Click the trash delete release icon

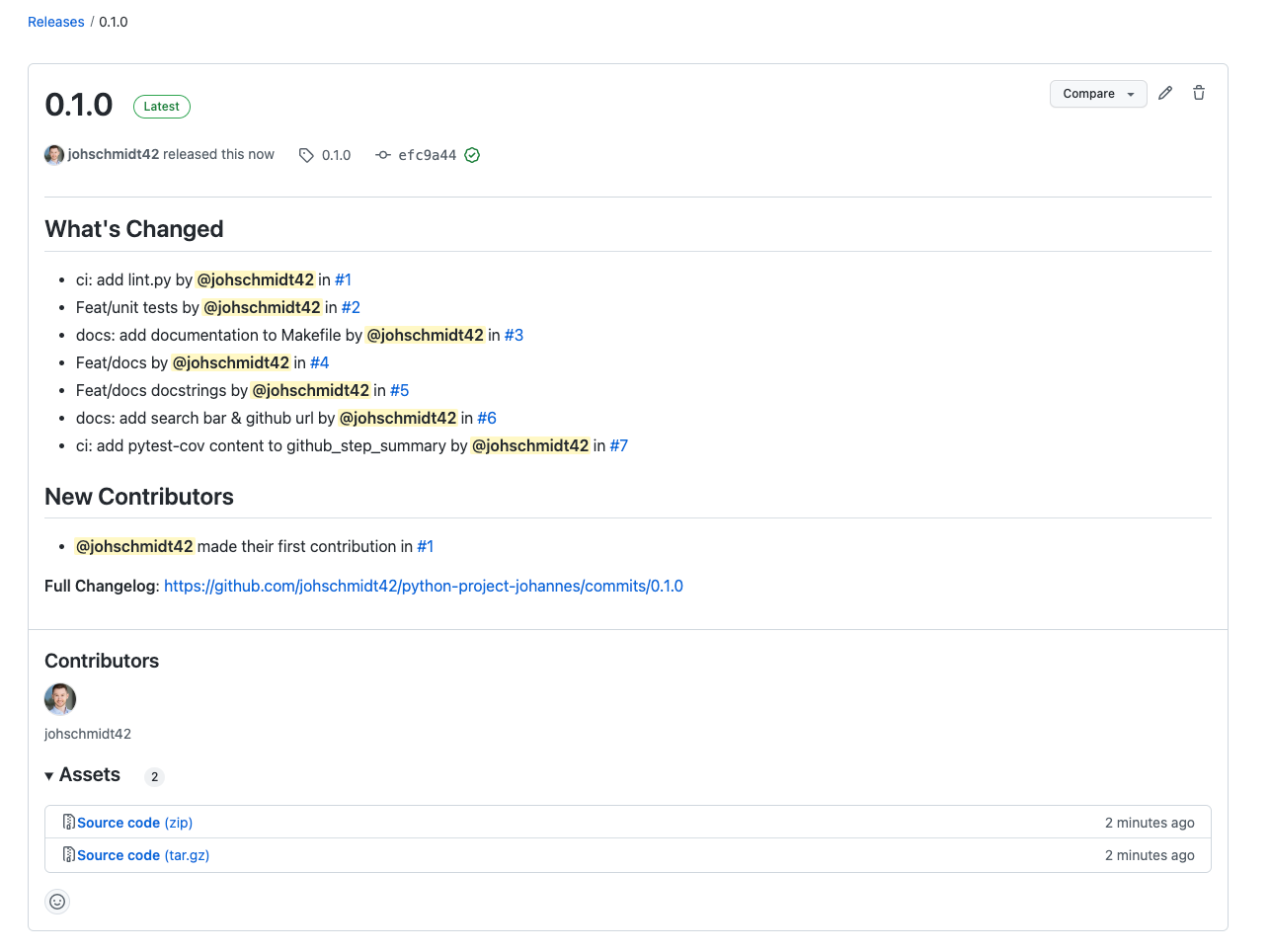click(1199, 93)
